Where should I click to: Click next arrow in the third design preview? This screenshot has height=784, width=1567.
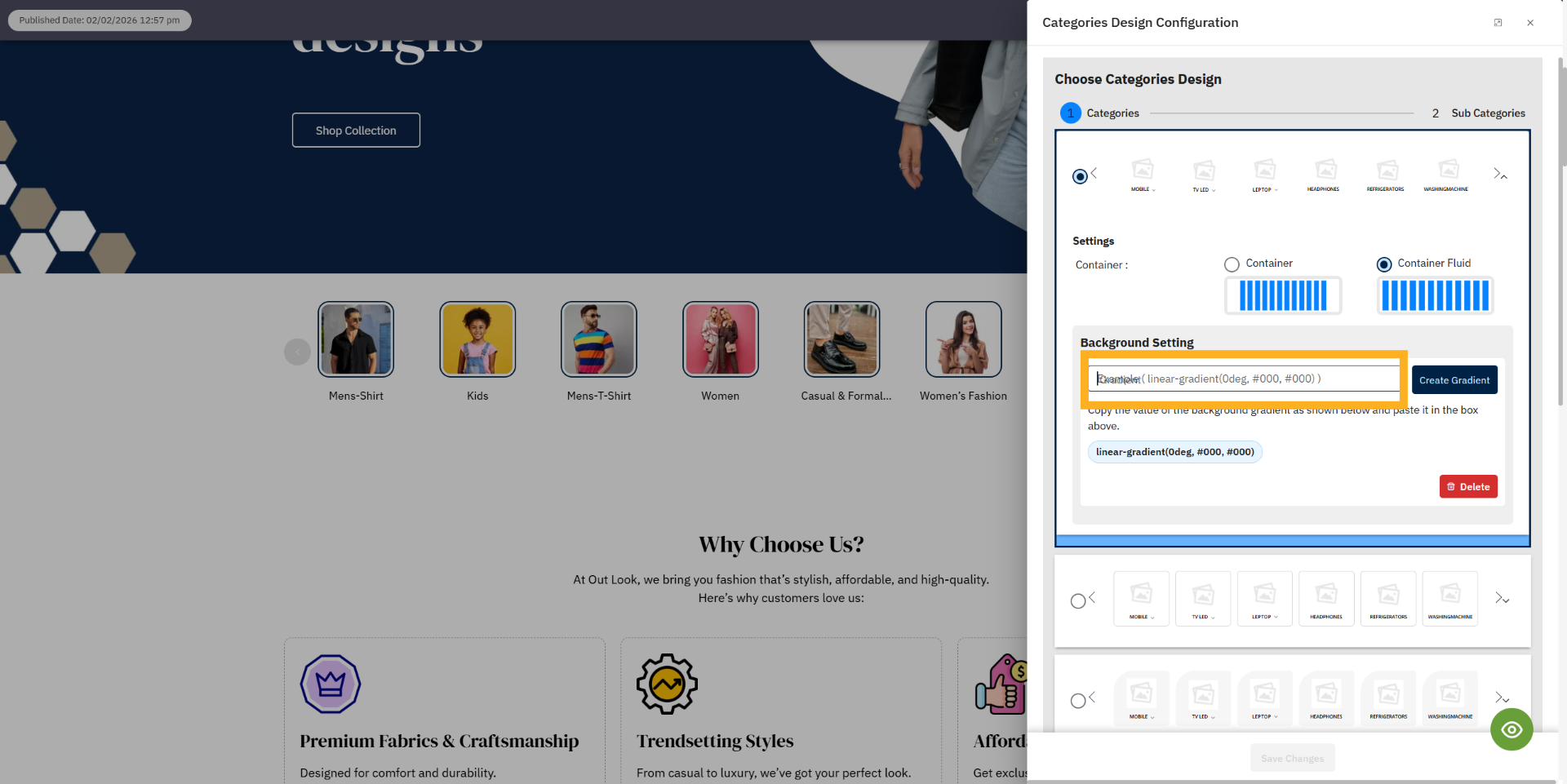pyautogui.click(x=1498, y=698)
